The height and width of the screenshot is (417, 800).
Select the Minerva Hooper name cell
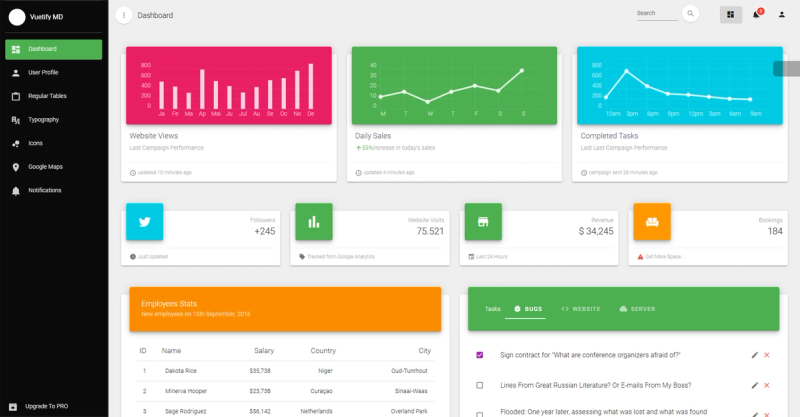pos(186,391)
